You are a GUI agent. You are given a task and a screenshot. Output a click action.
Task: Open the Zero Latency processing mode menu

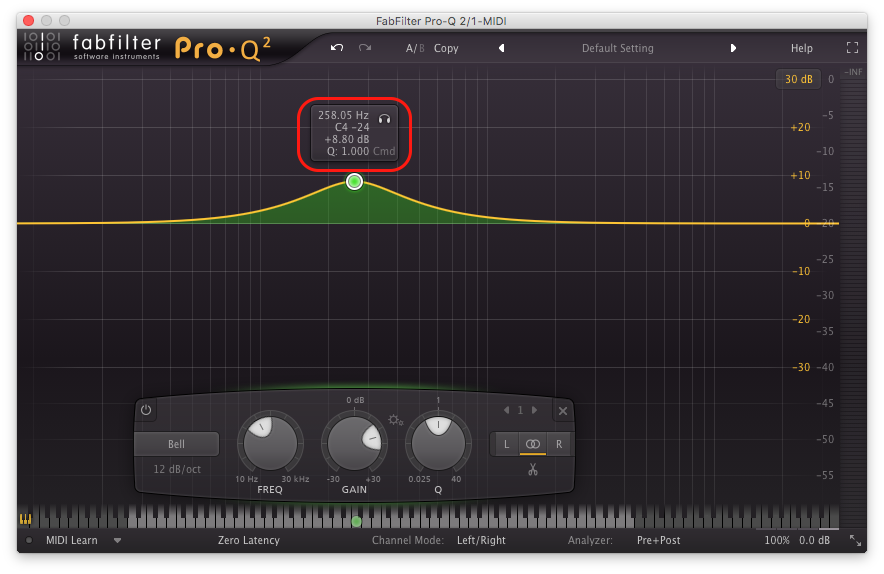click(249, 540)
